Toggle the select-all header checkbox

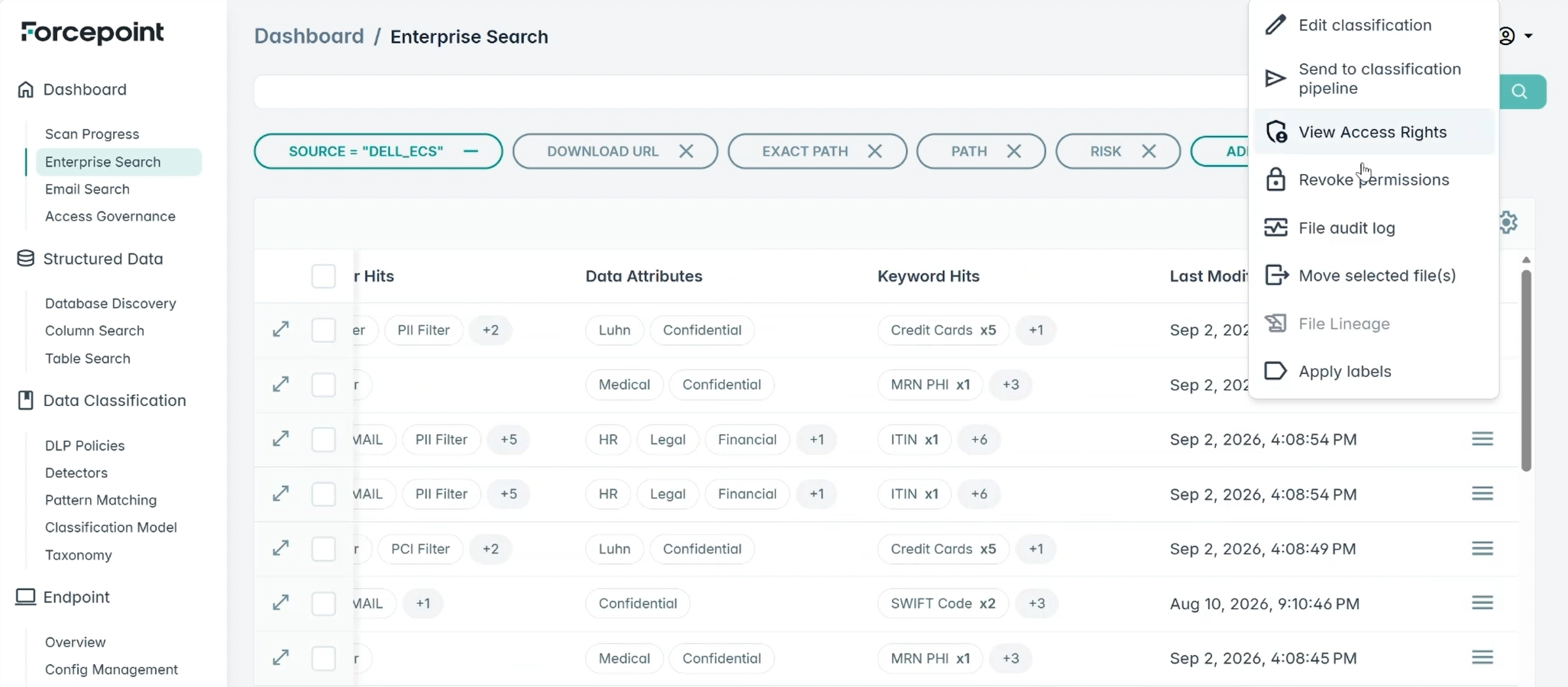[324, 276]
